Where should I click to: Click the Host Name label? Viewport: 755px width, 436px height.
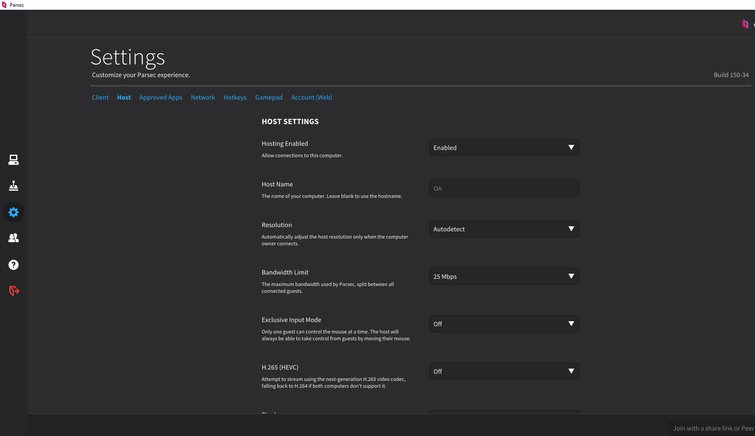[277, 185]
